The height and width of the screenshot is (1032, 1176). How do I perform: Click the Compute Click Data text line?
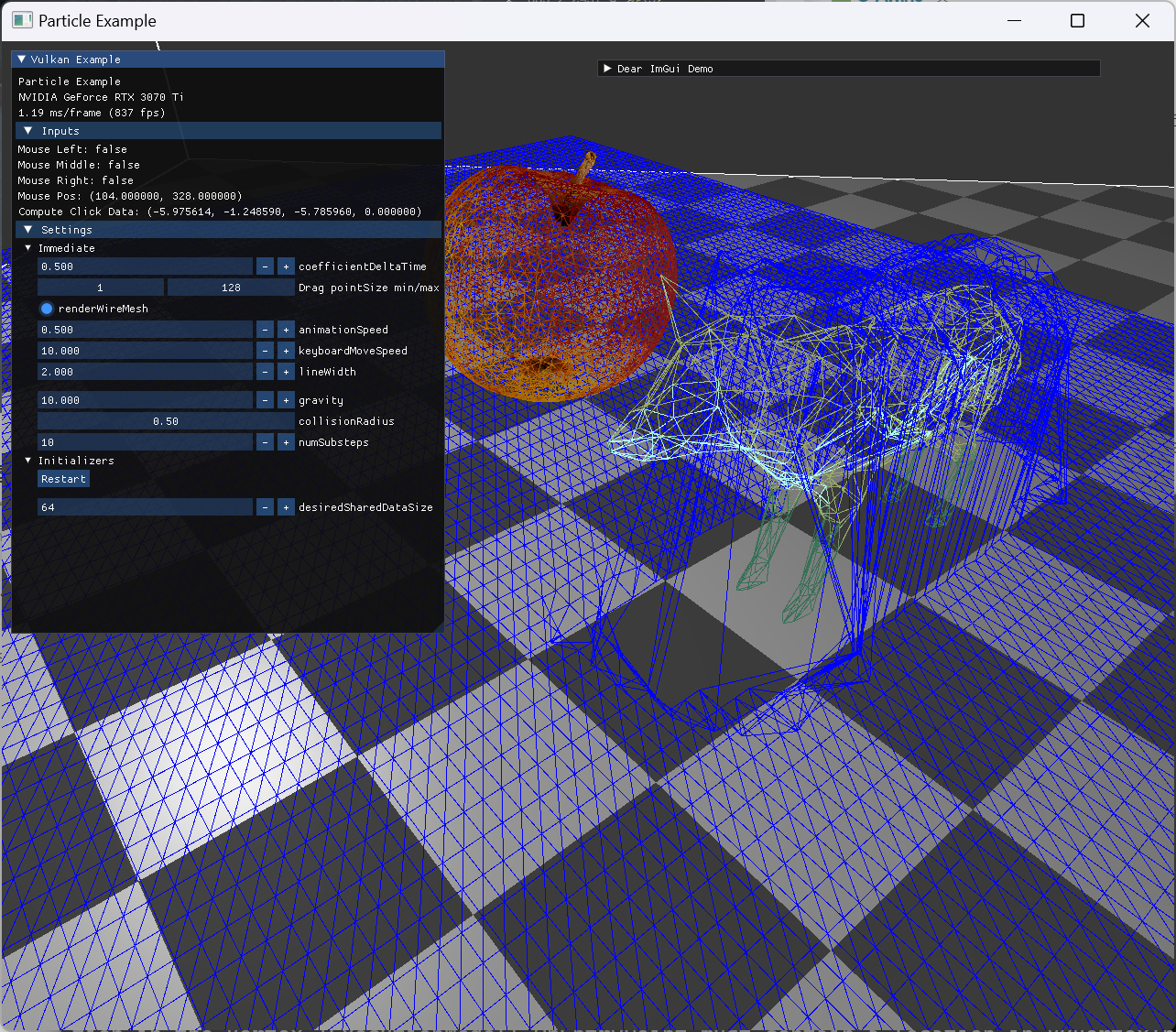click(220, 212)
